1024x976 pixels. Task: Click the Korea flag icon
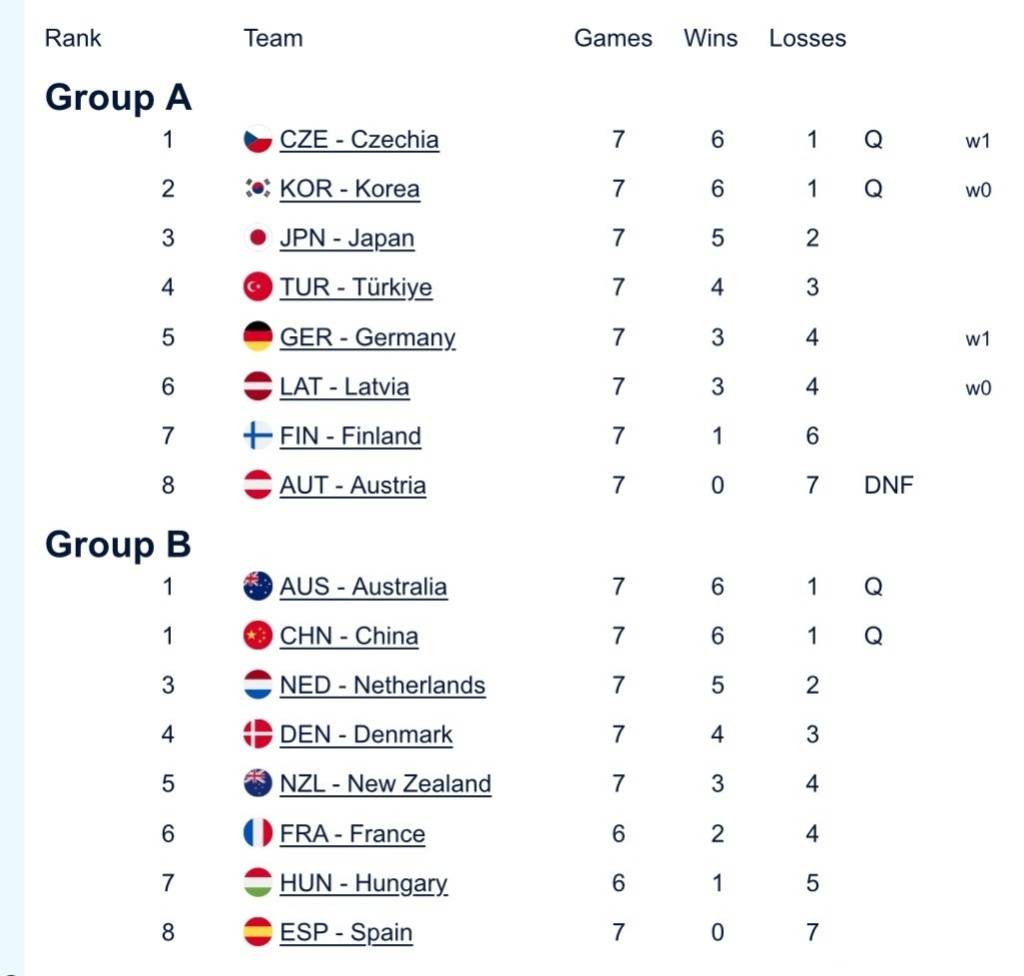point(258,189)
